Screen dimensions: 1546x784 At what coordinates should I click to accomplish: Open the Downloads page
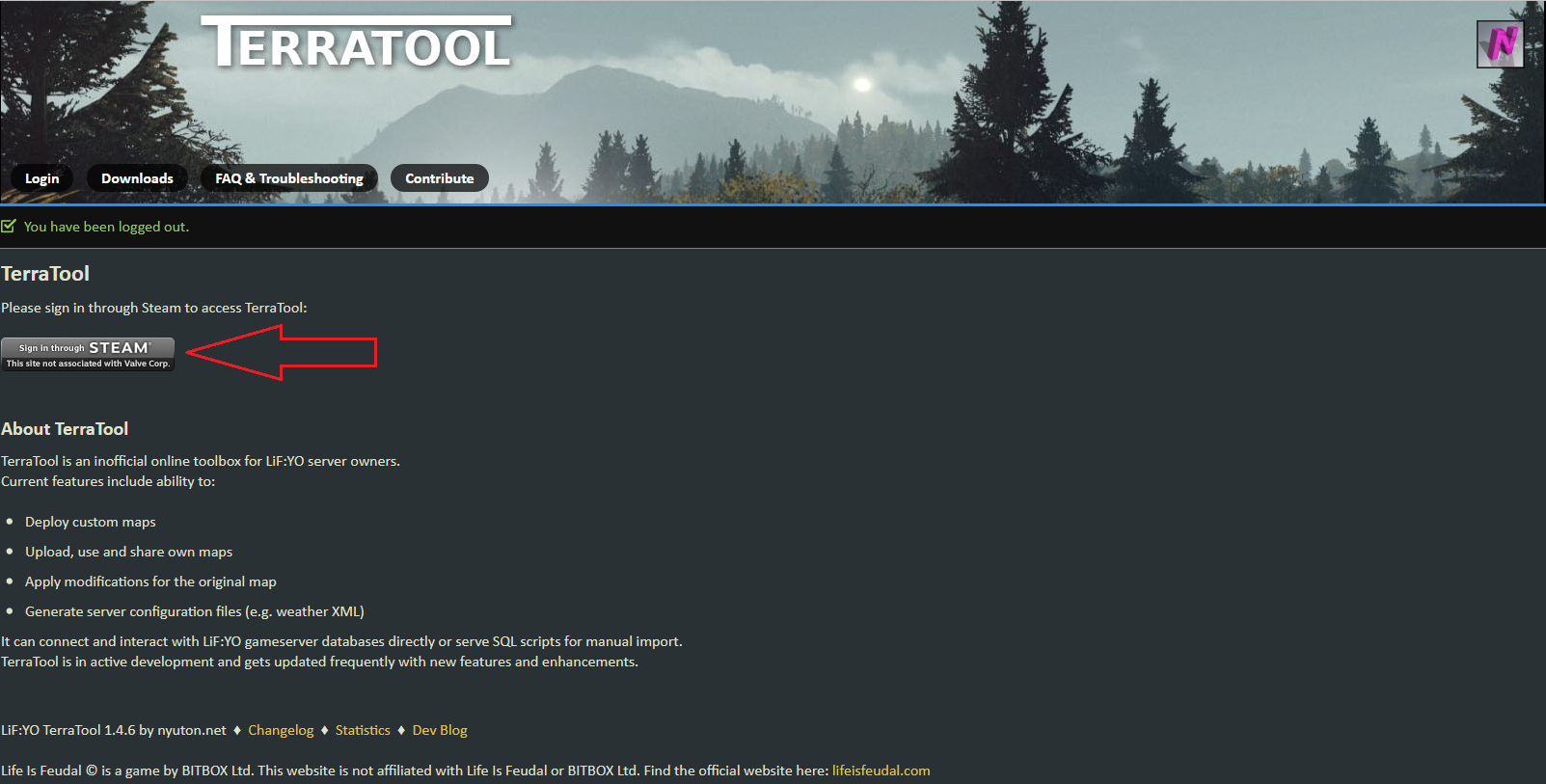(x=137, y=178)
